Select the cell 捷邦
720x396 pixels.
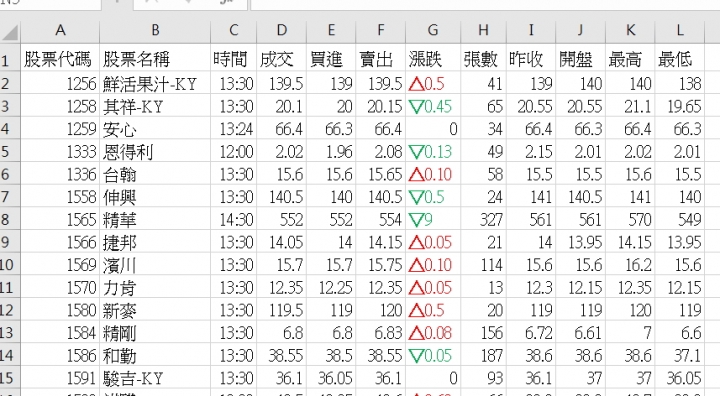(155, 242)
